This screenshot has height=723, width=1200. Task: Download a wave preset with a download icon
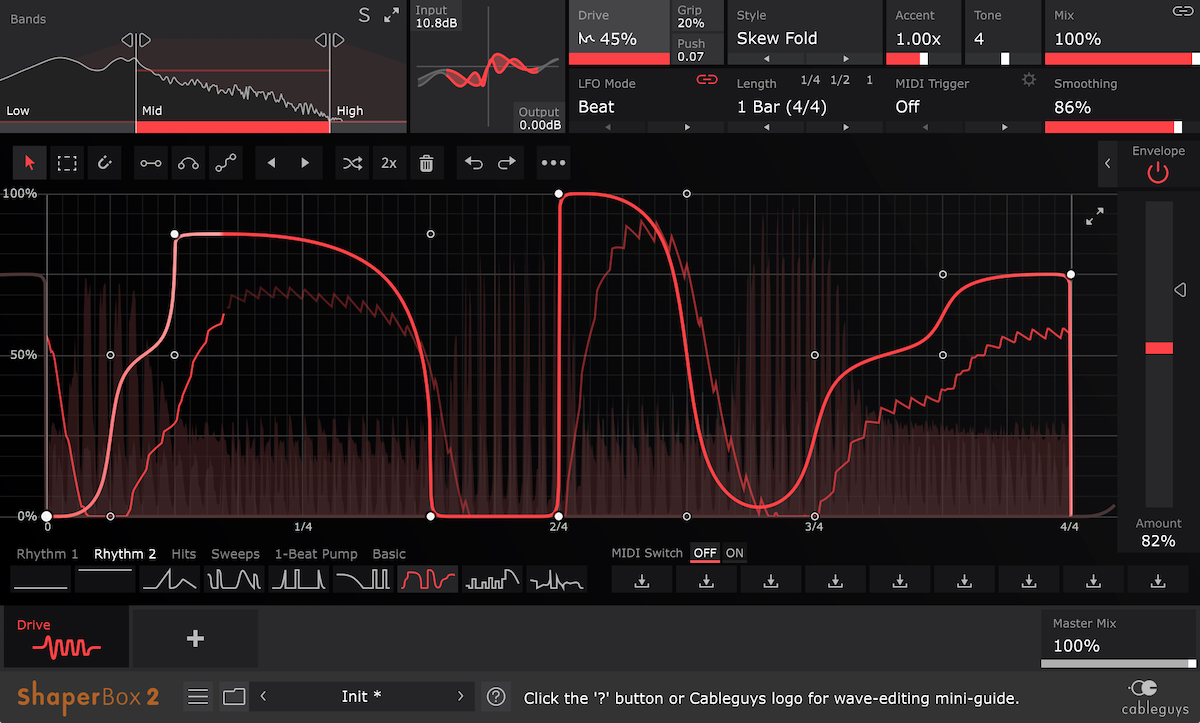click(641, 579)
